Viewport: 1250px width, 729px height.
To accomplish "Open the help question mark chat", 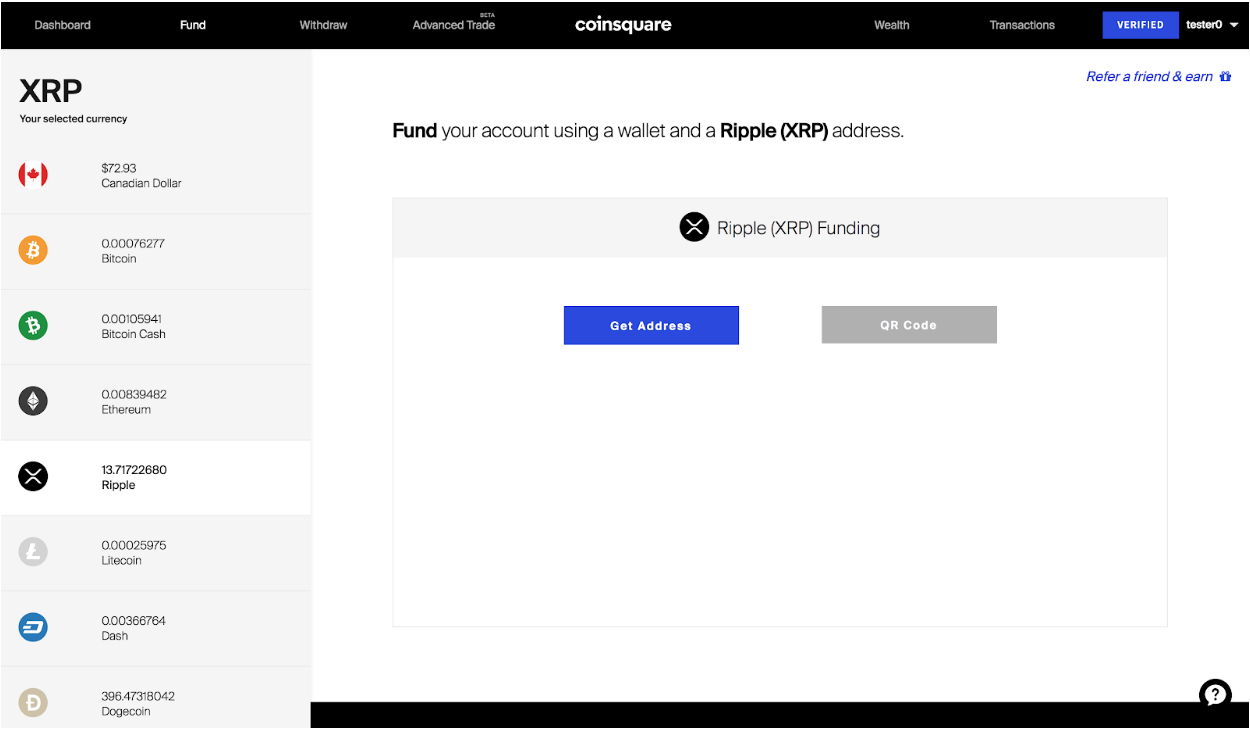I will click(x=1215, y=694).
